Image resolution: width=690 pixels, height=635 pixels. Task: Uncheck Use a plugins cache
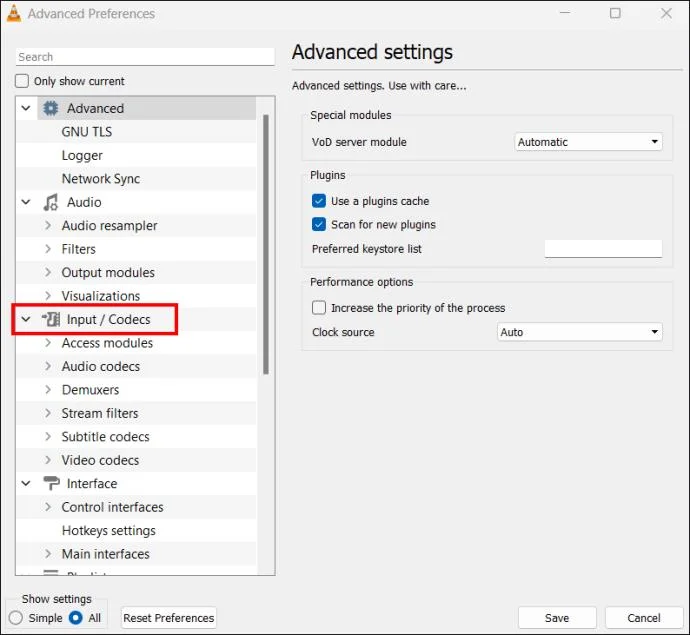tap(319, 201)
